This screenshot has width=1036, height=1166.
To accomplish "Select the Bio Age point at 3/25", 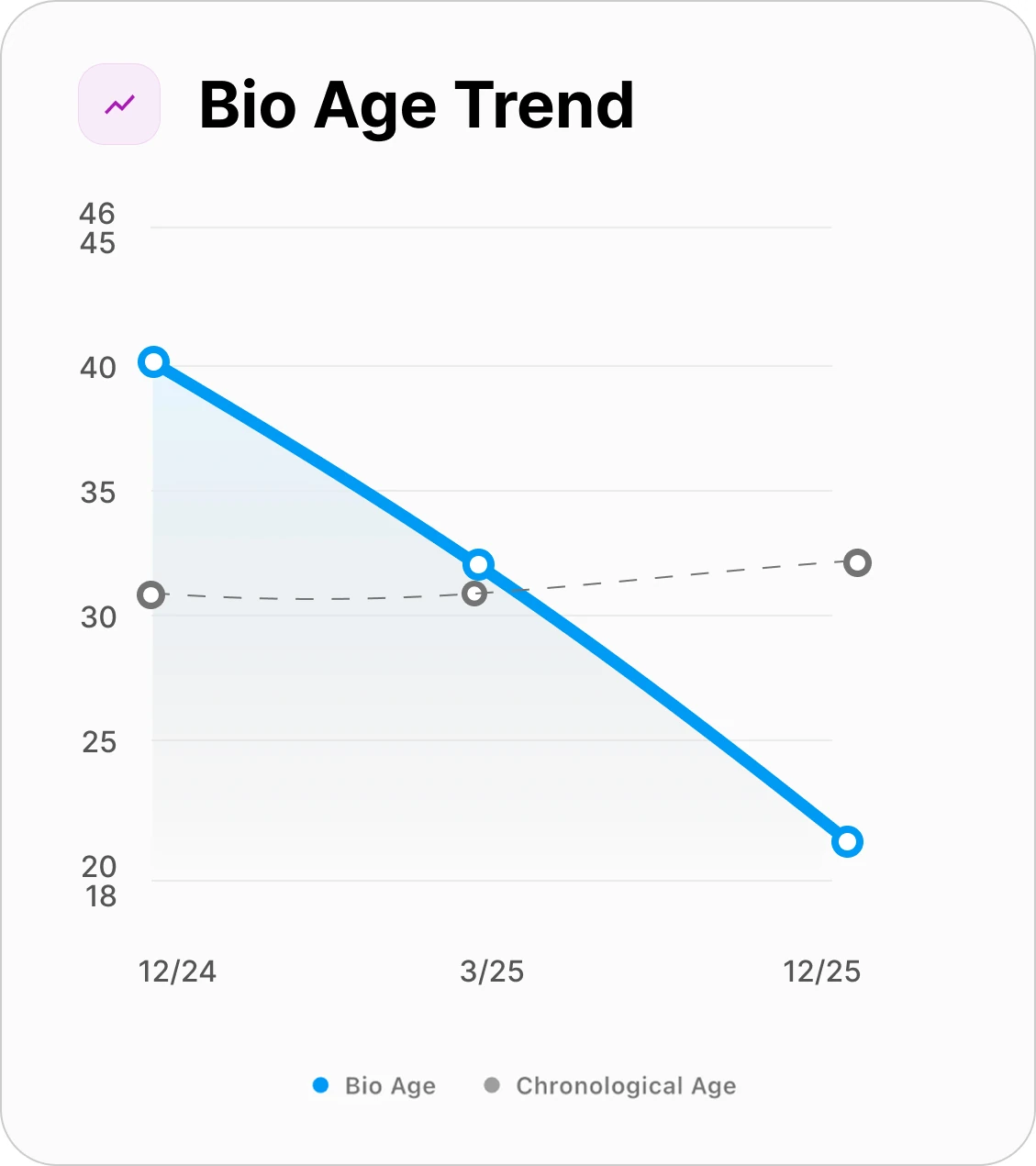I will point(478,564).
